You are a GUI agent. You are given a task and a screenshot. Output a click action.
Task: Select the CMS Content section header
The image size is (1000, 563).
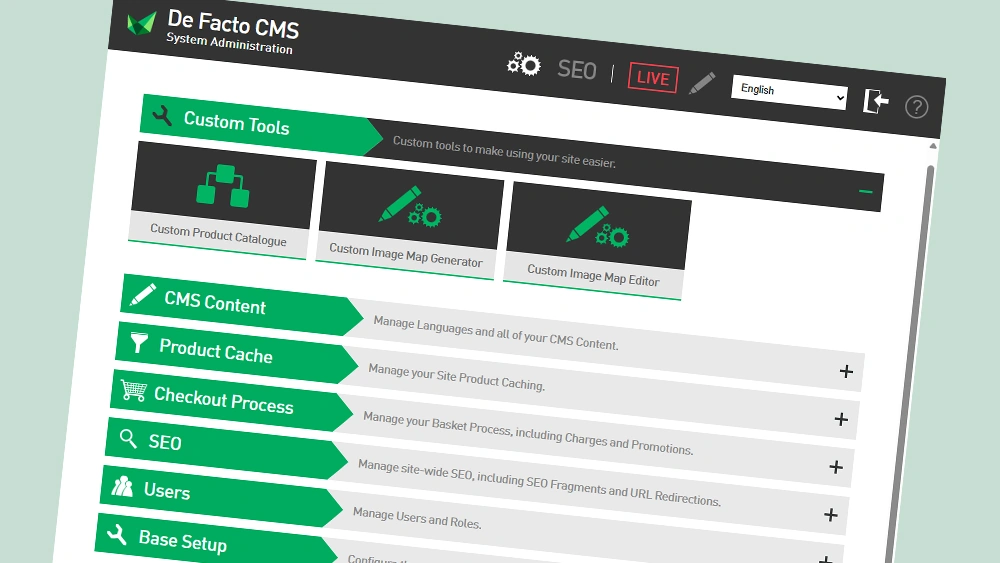pos(241,304)
